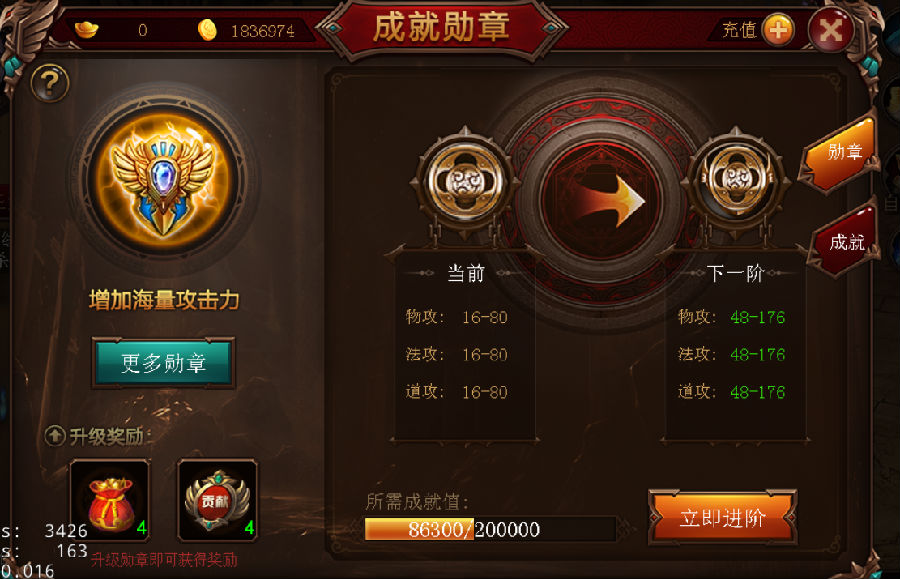Open the help question mark icon
This screenshot has height=579, width=900.
click(50, 84)
